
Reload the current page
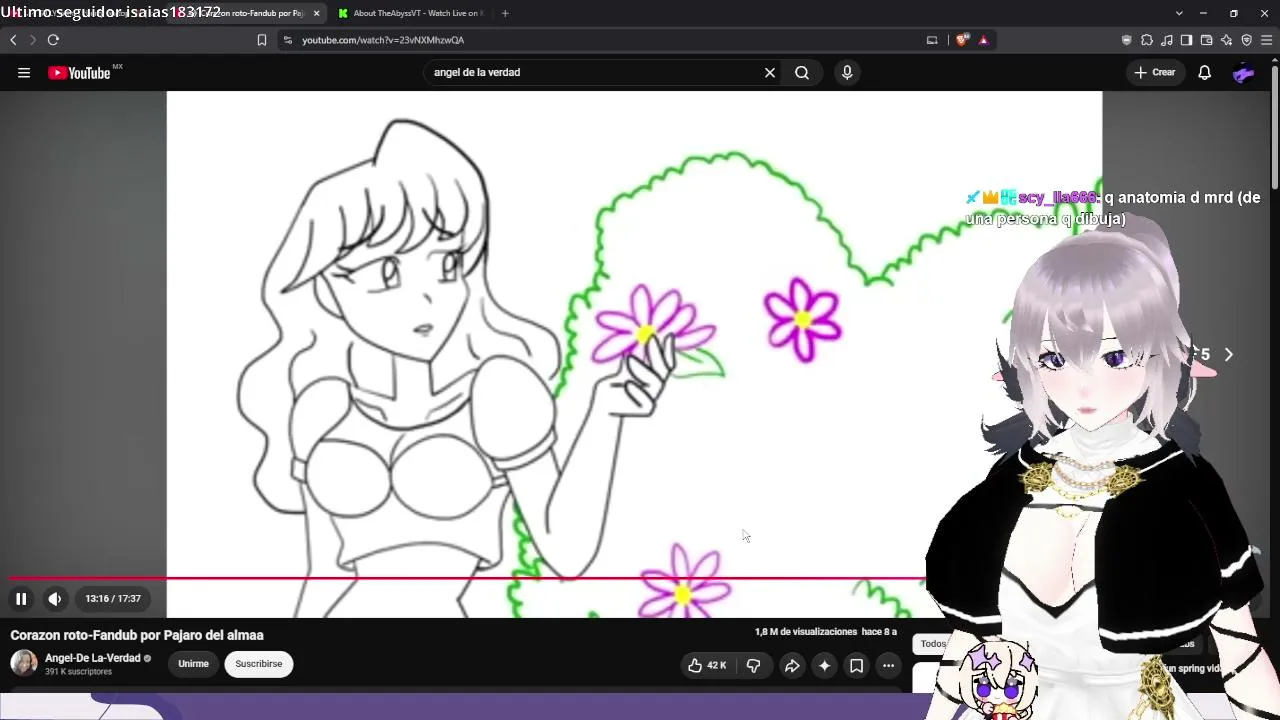click(53, 40)
